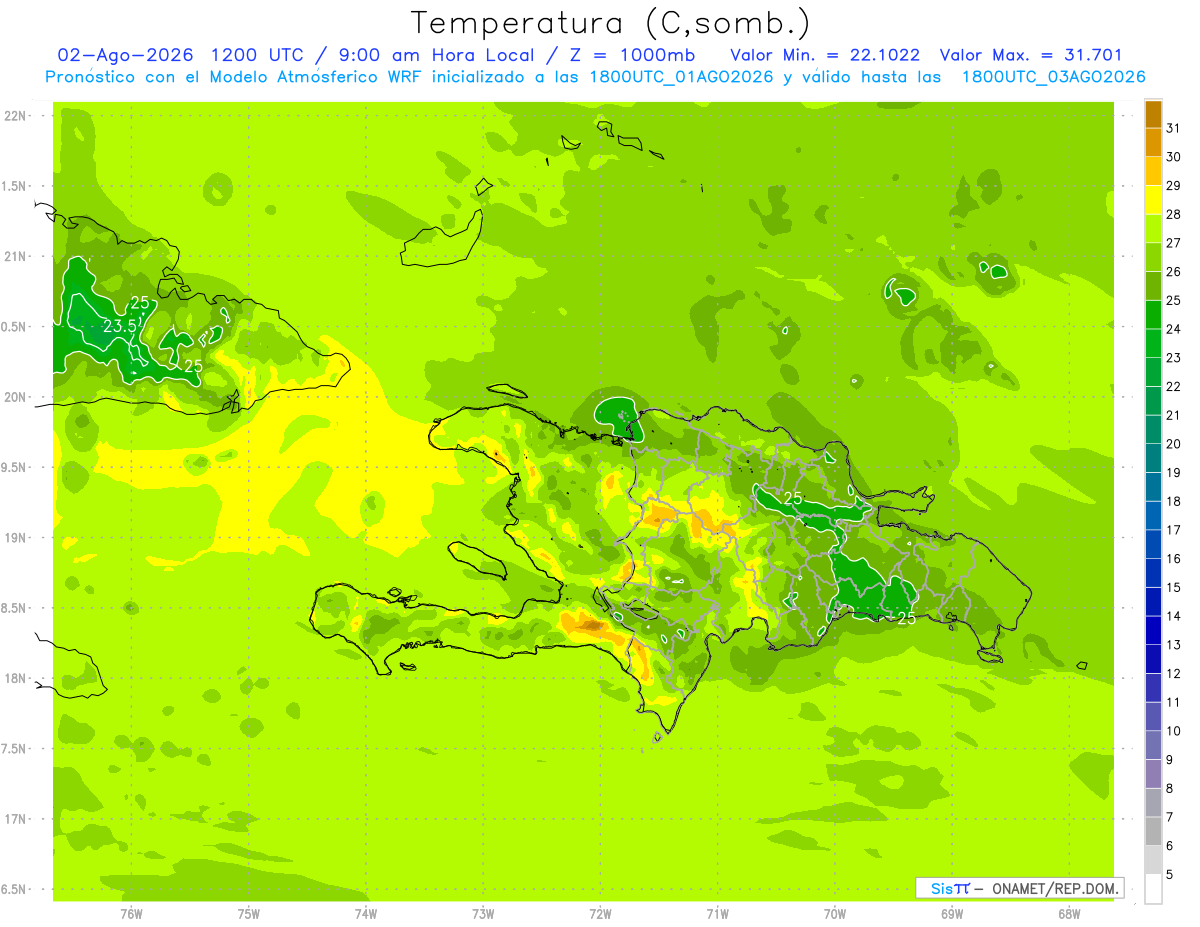Click the "18N" latitude axis label
Screen dimensions: 1200x927
(15, 678)
